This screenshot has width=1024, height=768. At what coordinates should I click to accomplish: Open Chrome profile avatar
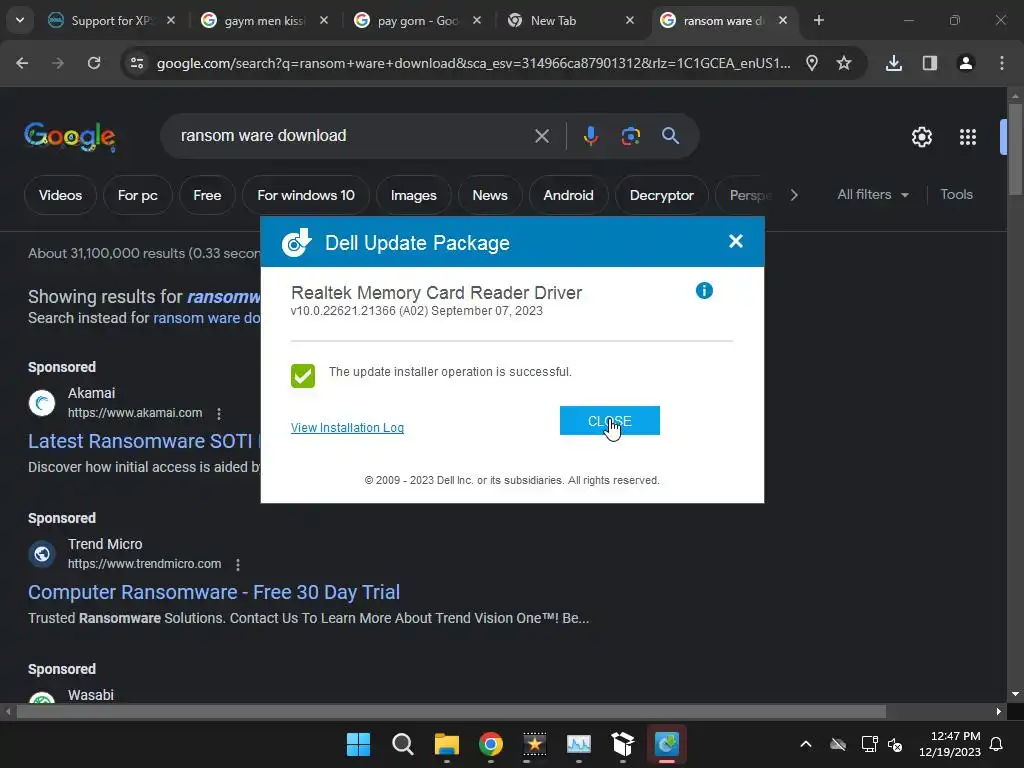(965, 63)
